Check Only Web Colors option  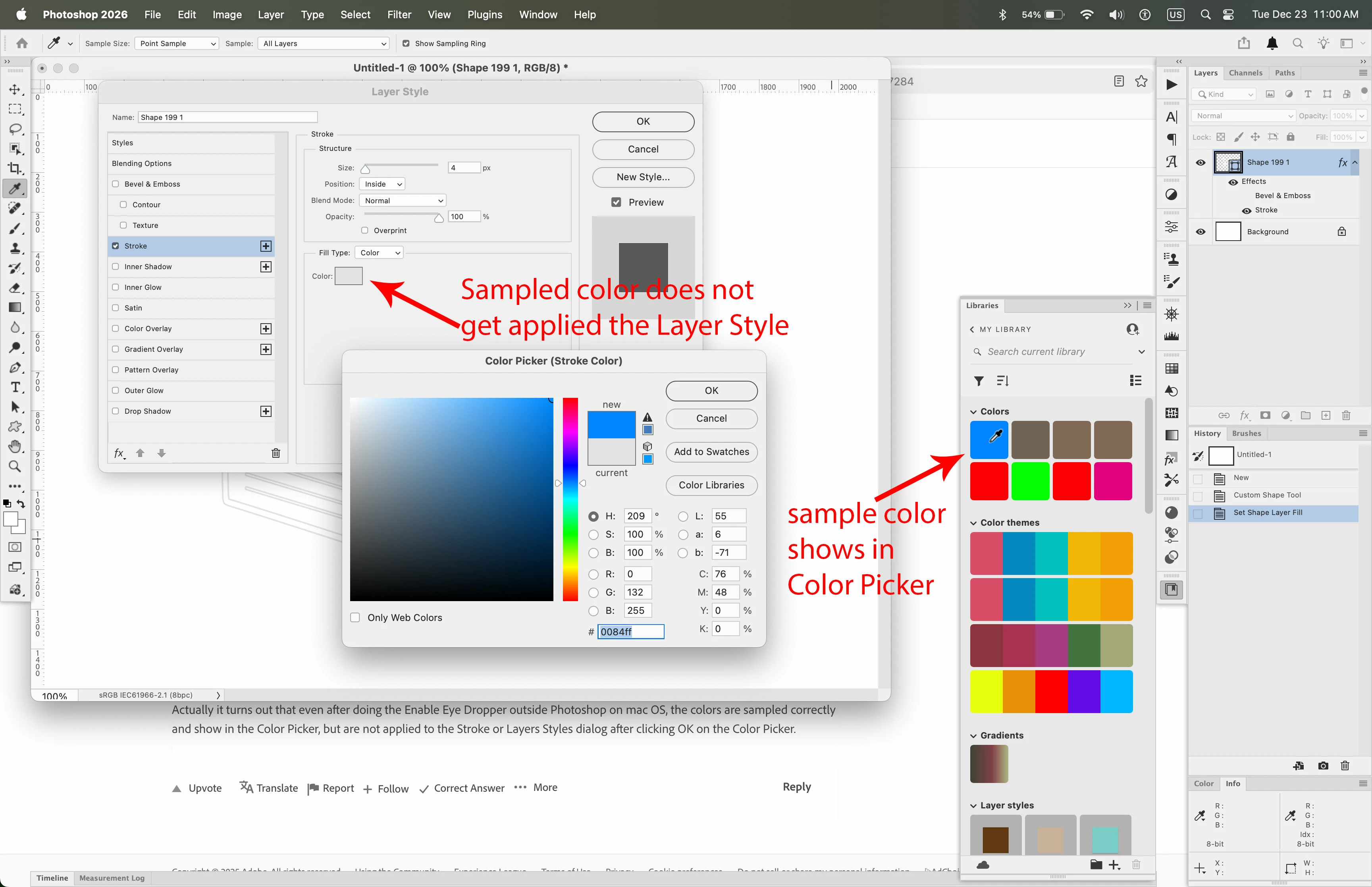coord(355,617)
